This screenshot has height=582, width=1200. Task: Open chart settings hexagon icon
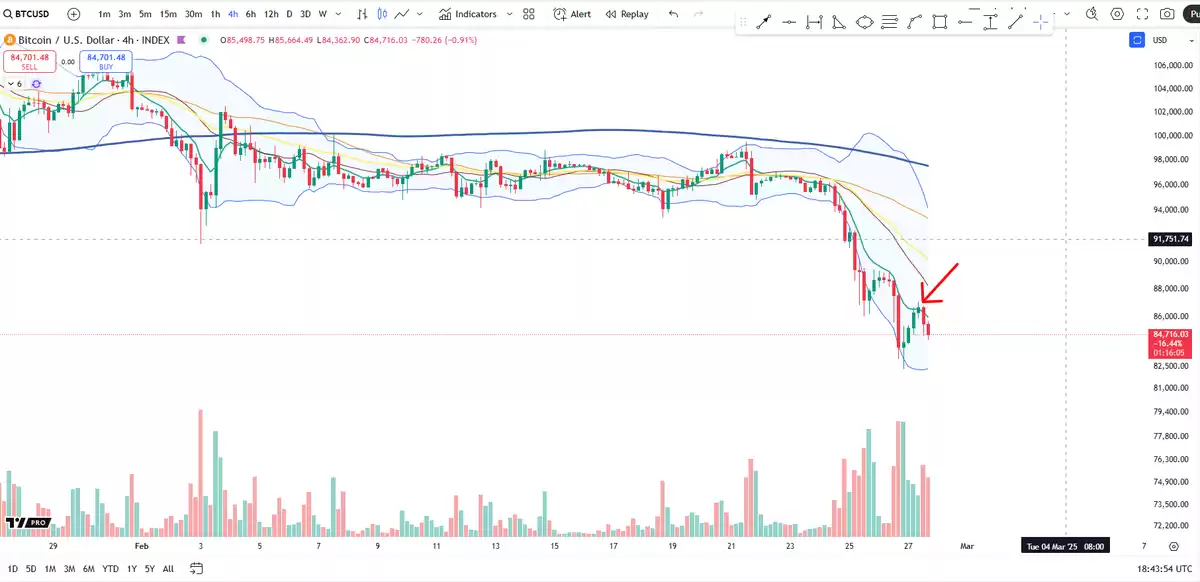1117,14
